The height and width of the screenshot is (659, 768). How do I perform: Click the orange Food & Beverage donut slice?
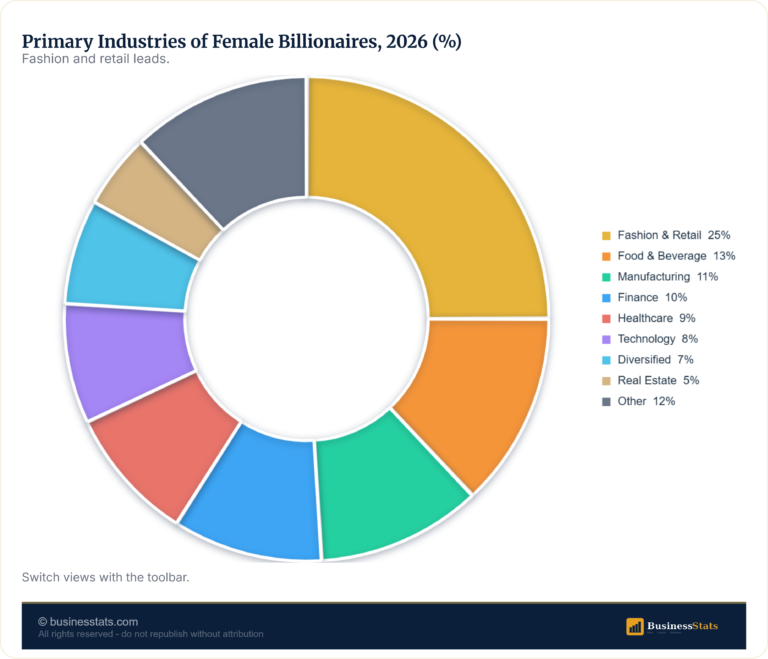478,394
